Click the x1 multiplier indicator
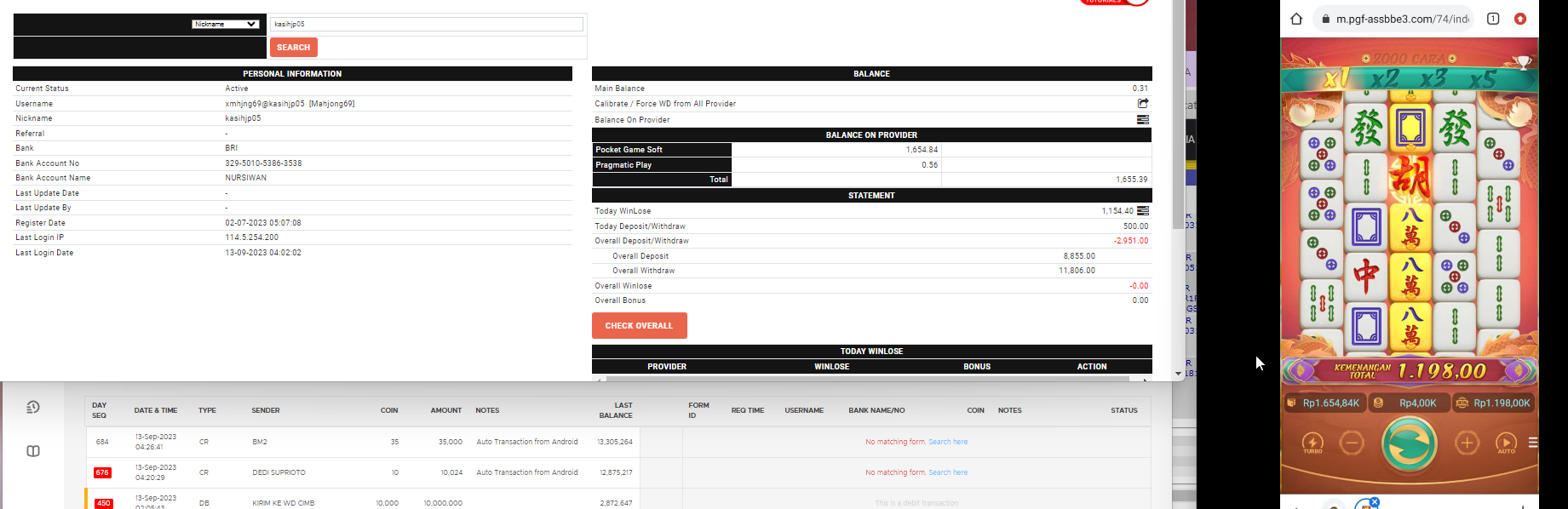Screen dimensions: 1568x509 tap(1335, 79)
